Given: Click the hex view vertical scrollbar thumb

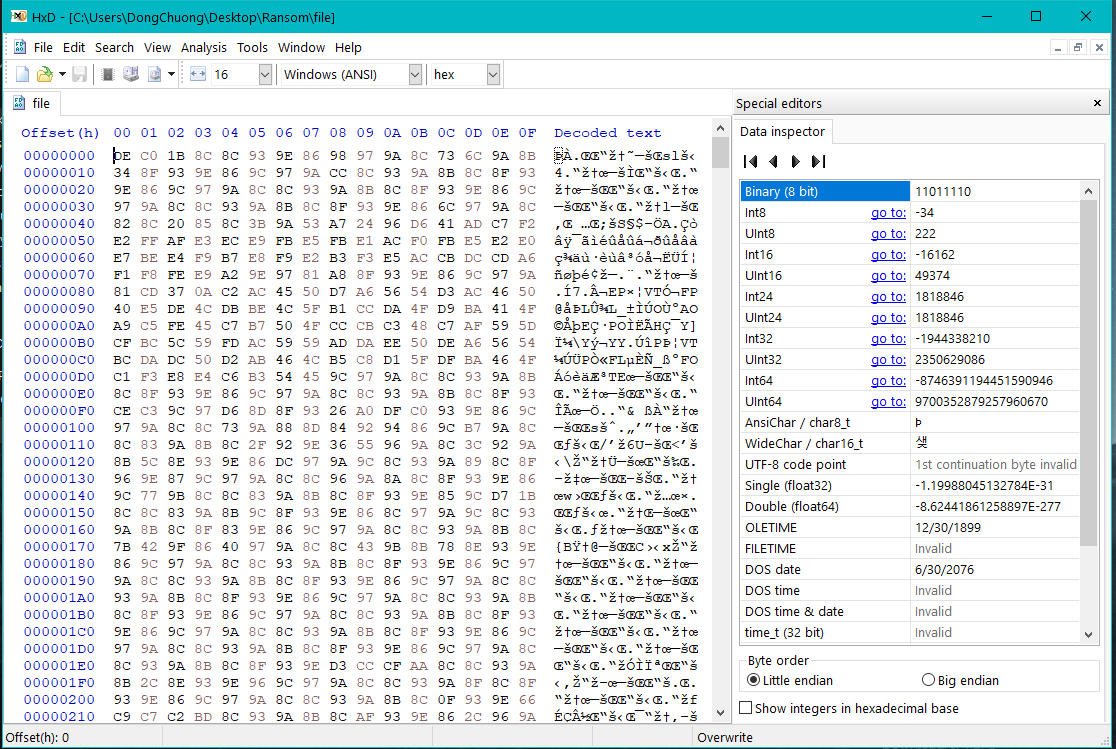Looking at the screenshot, I should point(720,152).
